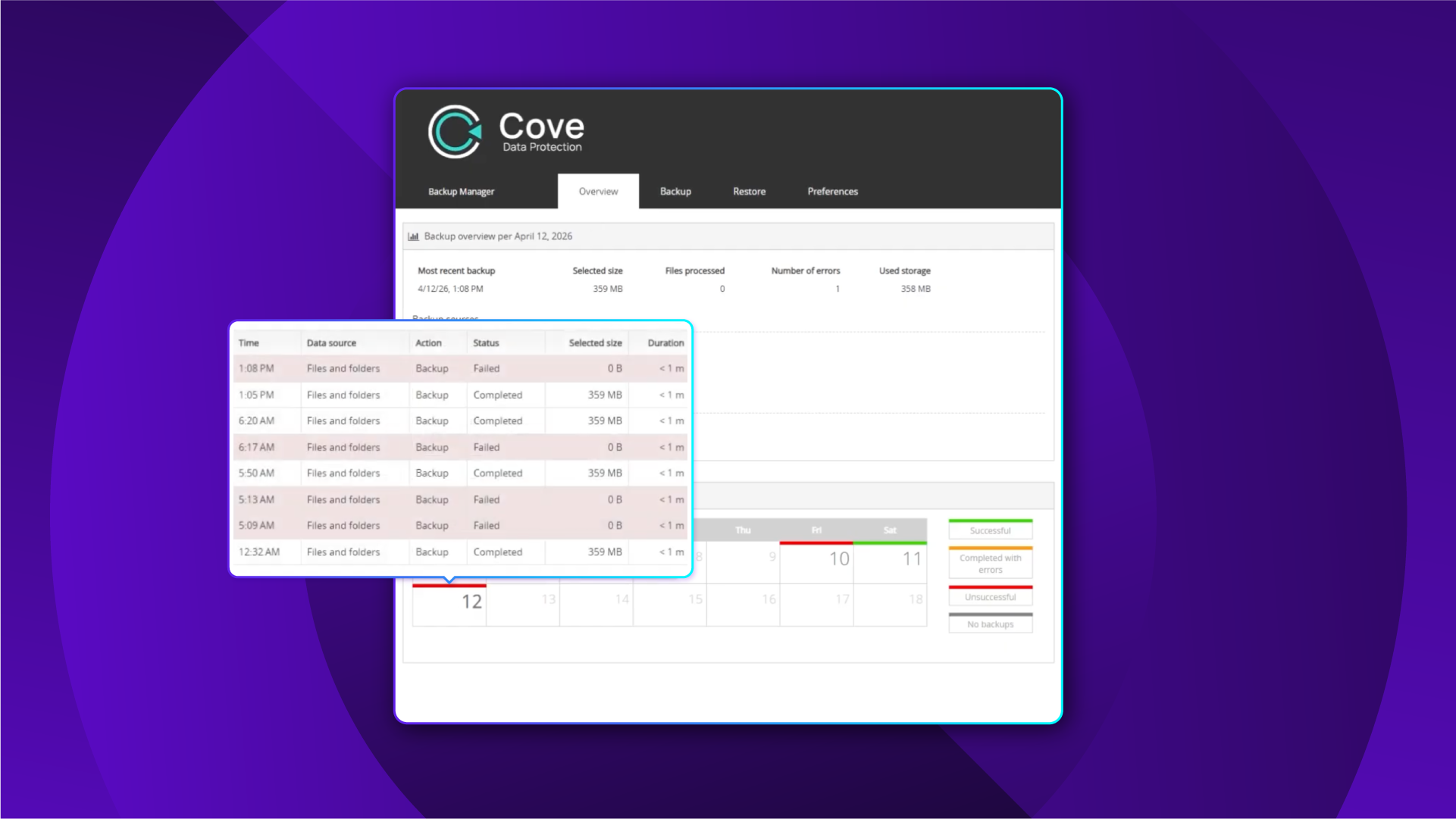Viewport: 1456px width, 819px height.
Task: Open the Restore tab
Action: [749, 192]
